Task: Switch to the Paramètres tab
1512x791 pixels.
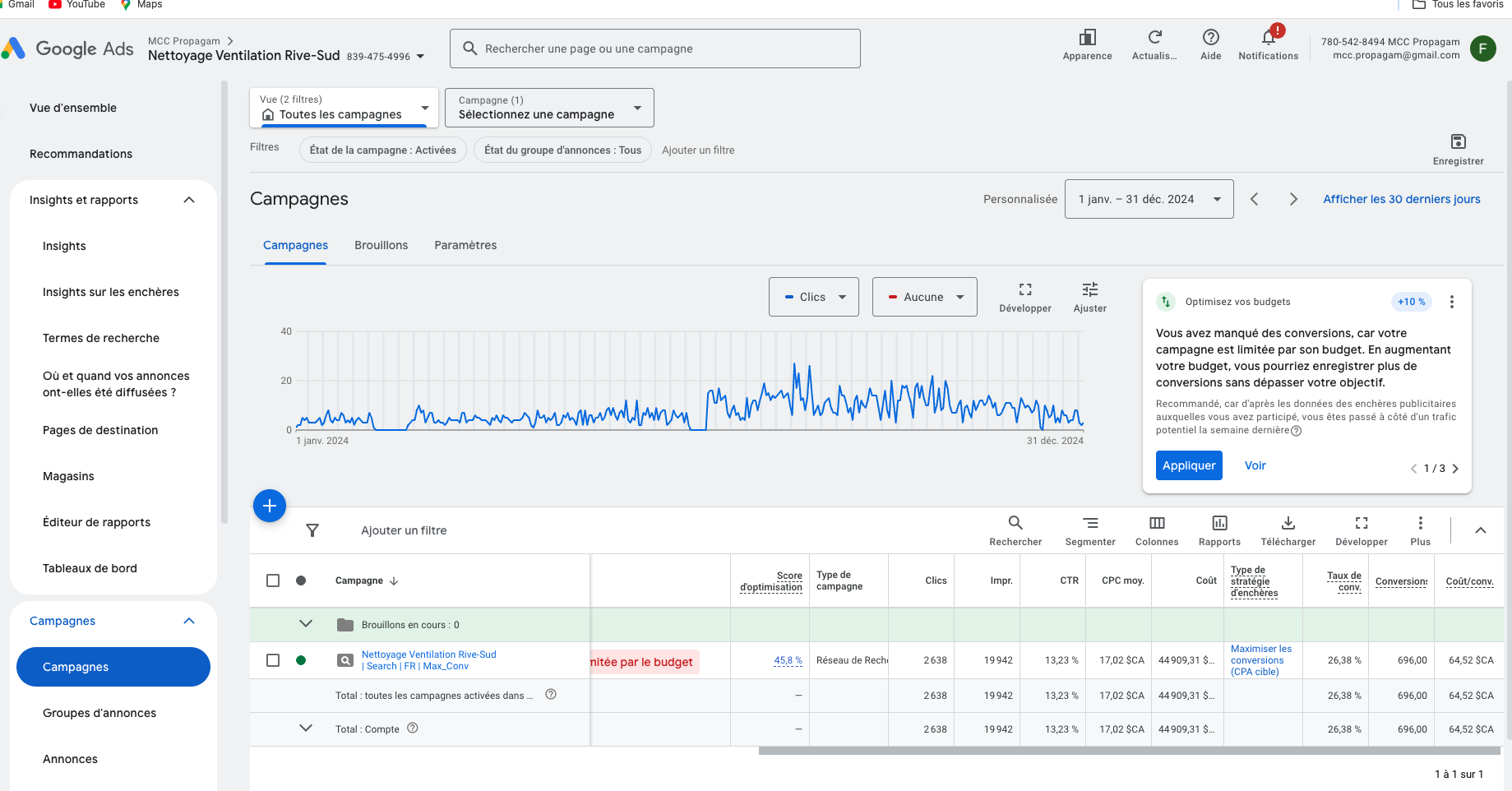Action: coord(465,245)
